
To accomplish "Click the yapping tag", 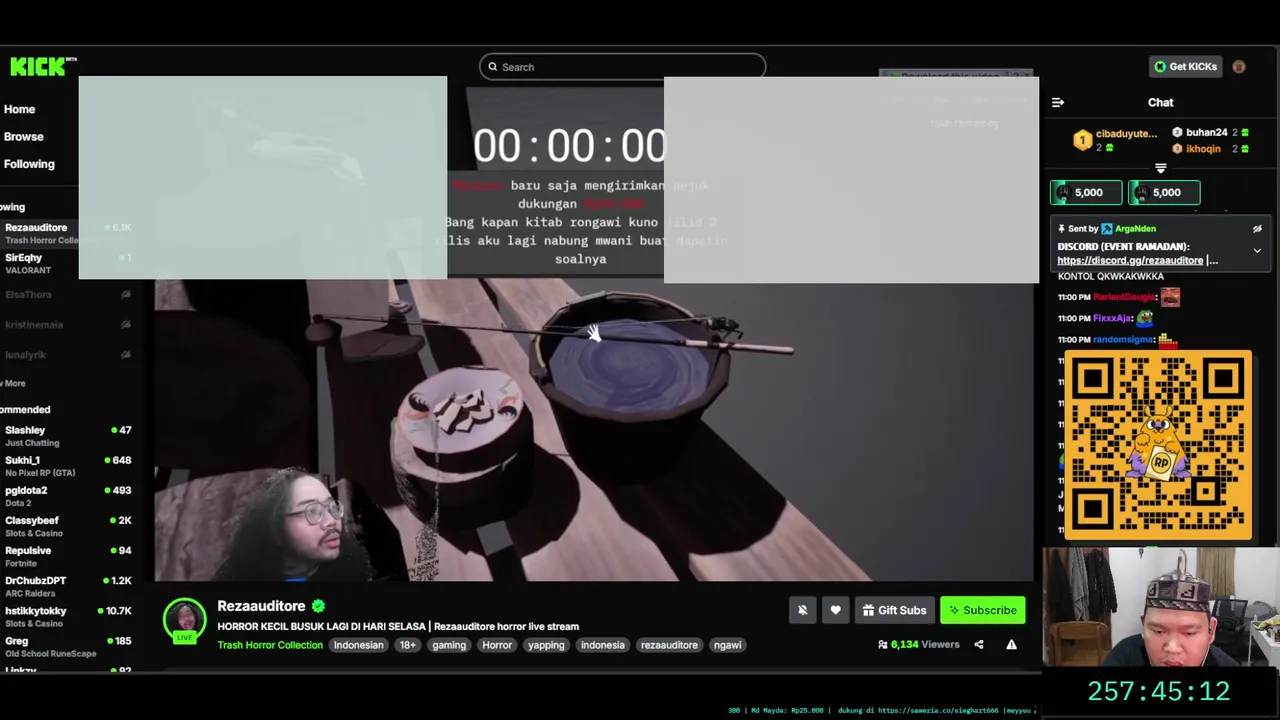I will (x=546, y=645).
